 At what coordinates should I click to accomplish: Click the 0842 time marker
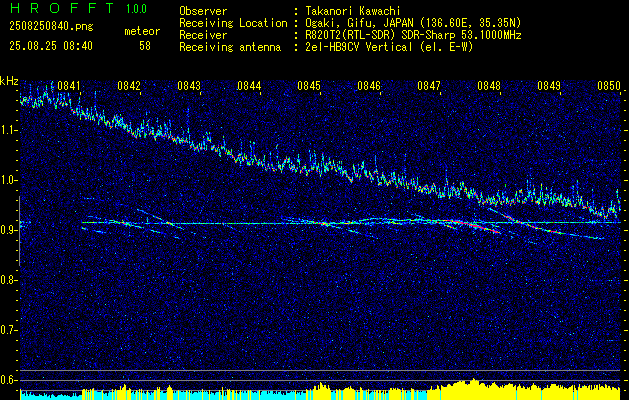[129, 86]
